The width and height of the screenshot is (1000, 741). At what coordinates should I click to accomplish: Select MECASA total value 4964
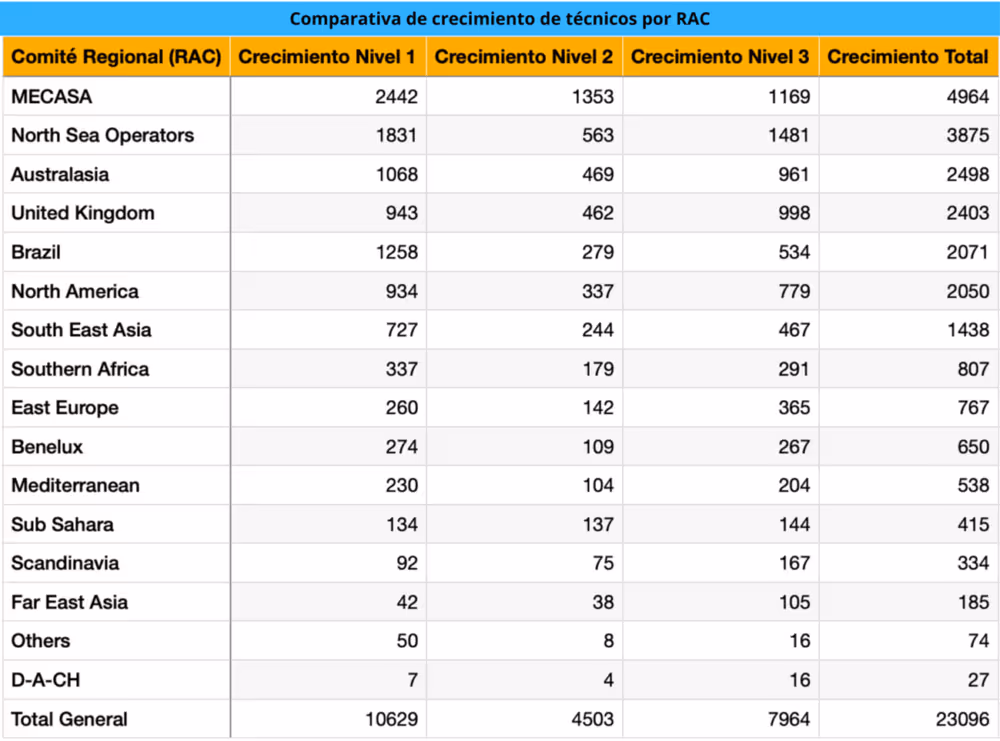pyautogui.click(x=968, y=96)
